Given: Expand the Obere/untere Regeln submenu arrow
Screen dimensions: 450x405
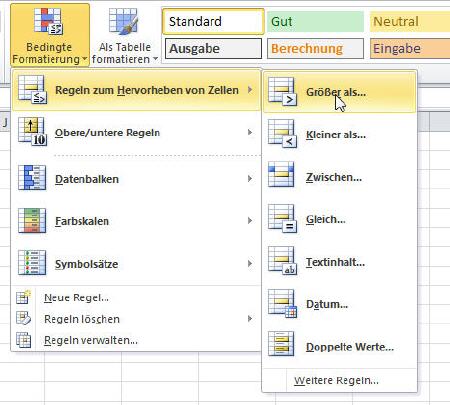Looking at the screenshot, I should pyautogui.click(x=250, y=133).
